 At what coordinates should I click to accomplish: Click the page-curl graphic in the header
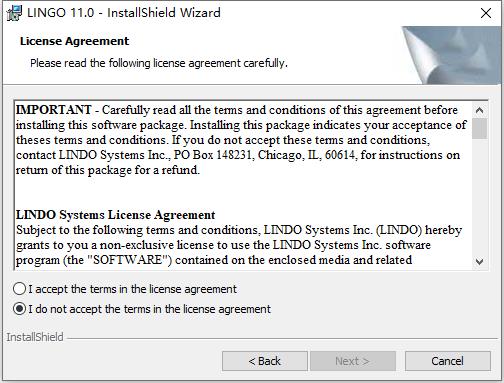(452, 55)
